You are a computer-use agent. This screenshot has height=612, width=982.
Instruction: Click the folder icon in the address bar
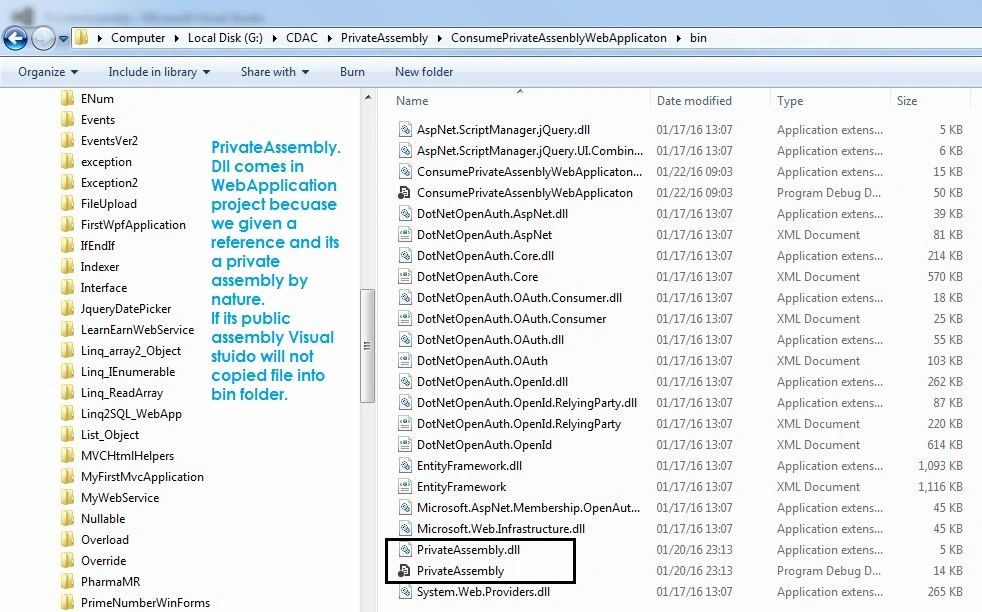pyautogui.click(x=81, y=38)
